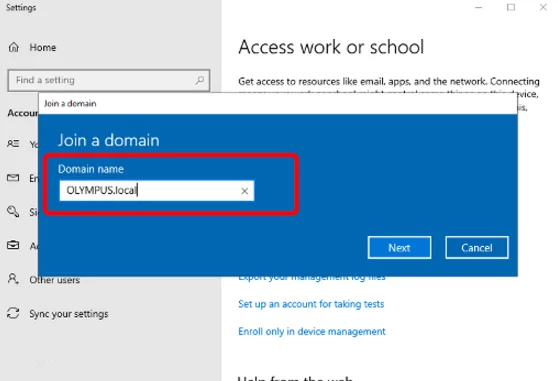Viewport: 558px width, 381px height.
Task: Open Set up an account for taking tests
Action: (x=311, y=304)
